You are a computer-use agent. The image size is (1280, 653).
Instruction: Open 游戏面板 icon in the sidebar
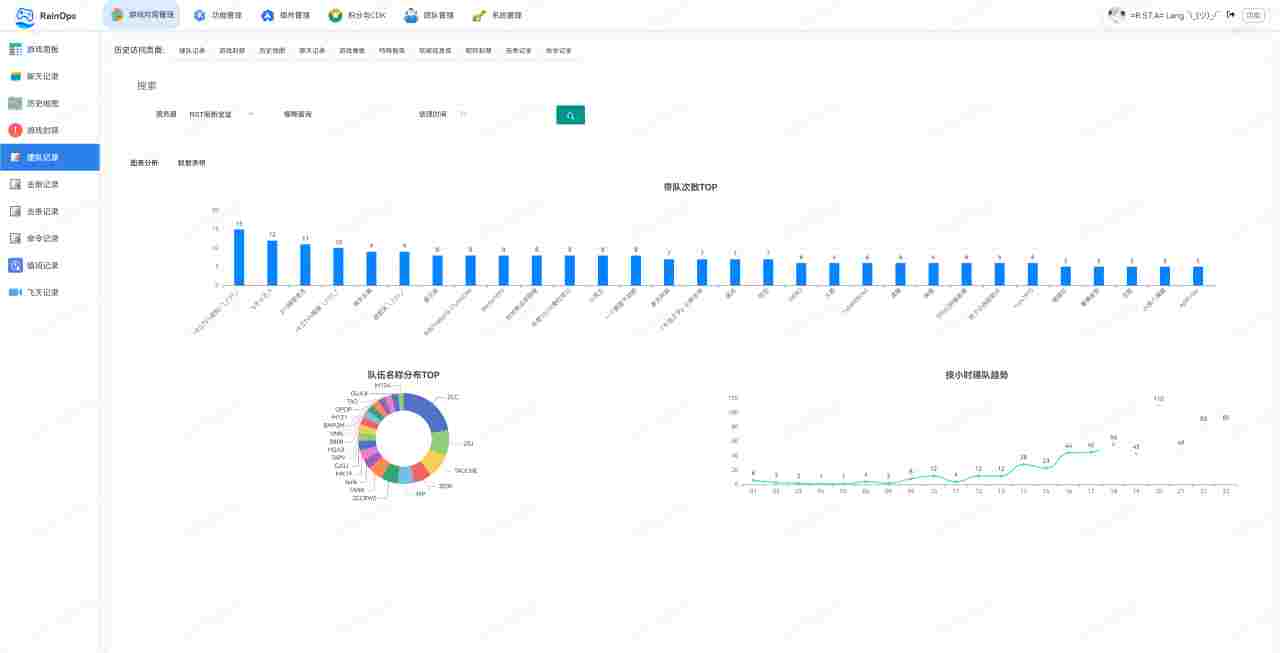[16, 49]
